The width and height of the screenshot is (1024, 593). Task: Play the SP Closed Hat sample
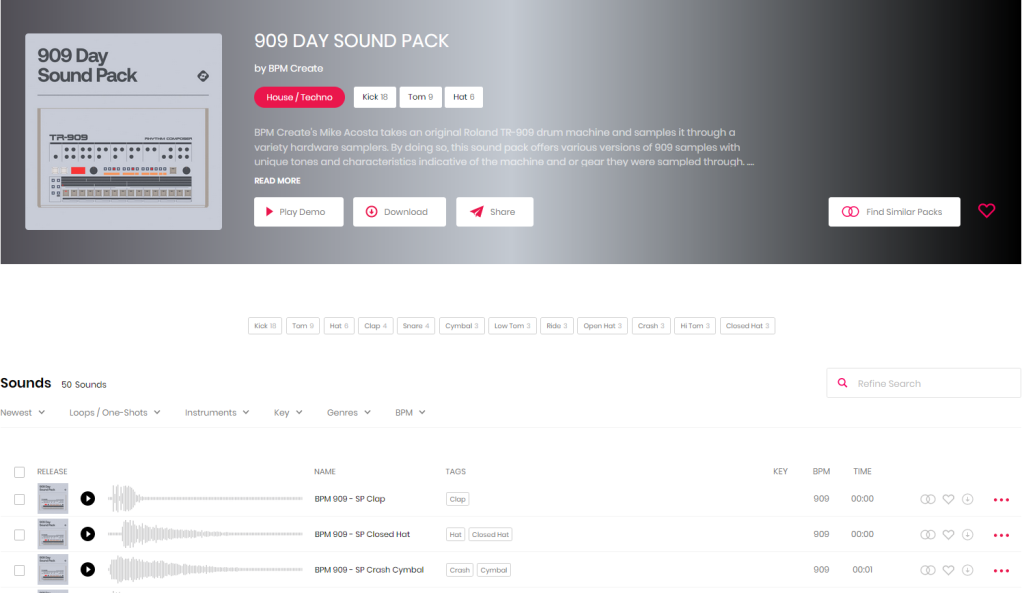coord(88,534)
